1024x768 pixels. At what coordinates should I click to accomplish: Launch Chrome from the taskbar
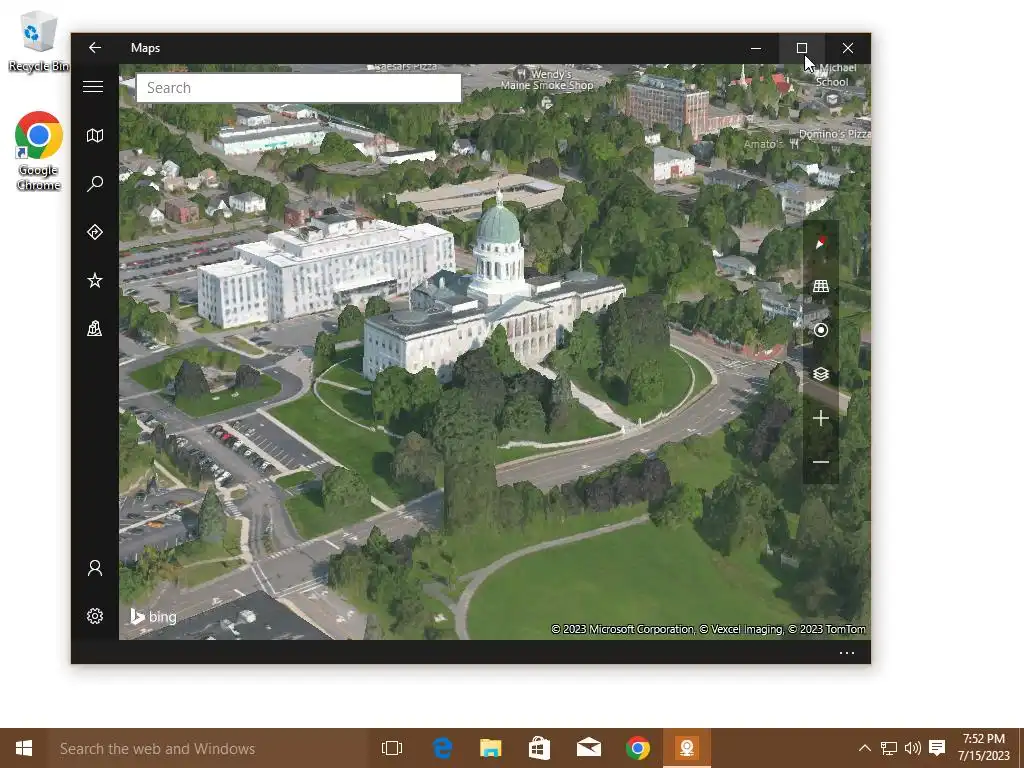click(x=637, y=748)
